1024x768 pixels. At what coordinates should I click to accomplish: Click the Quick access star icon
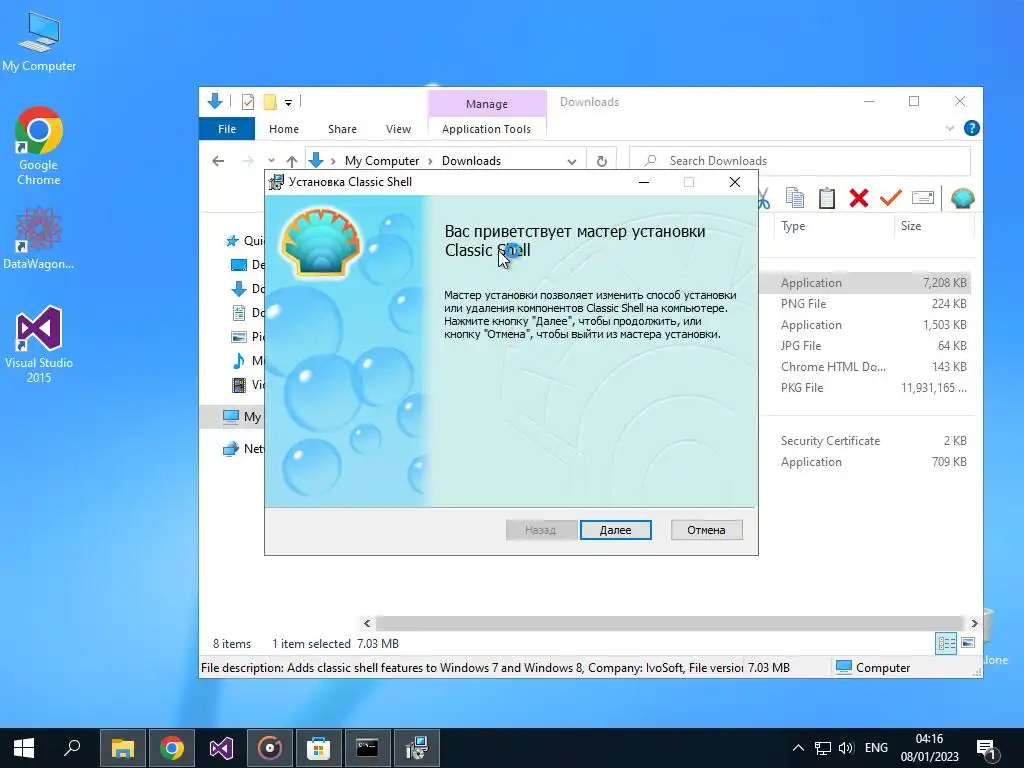232,241
